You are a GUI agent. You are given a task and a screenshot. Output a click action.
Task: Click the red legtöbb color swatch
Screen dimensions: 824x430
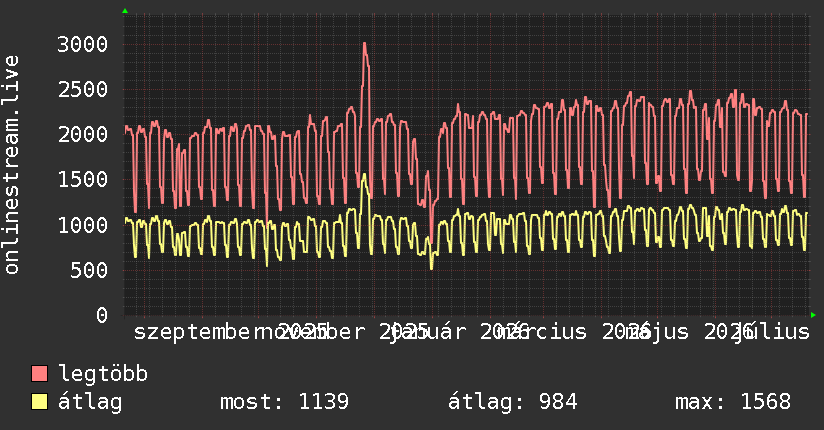click(x=39, y=374)
